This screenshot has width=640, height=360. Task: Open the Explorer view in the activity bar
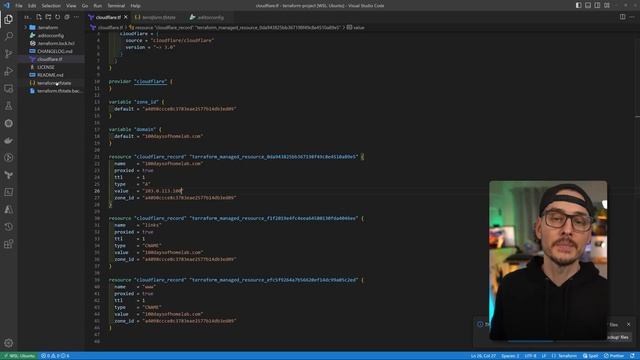(9, 19)
